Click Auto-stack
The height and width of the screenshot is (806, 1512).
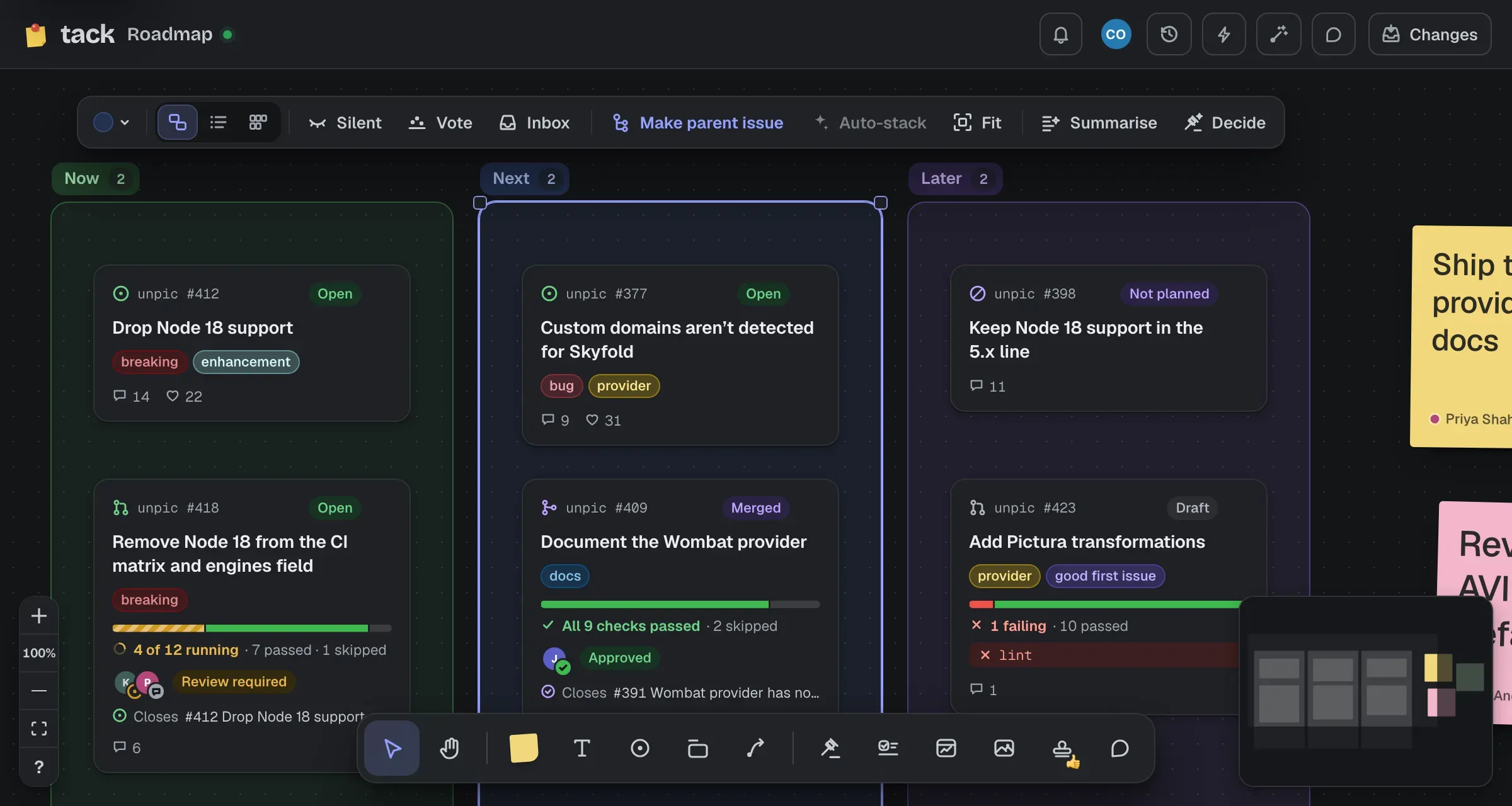[870, 122]
